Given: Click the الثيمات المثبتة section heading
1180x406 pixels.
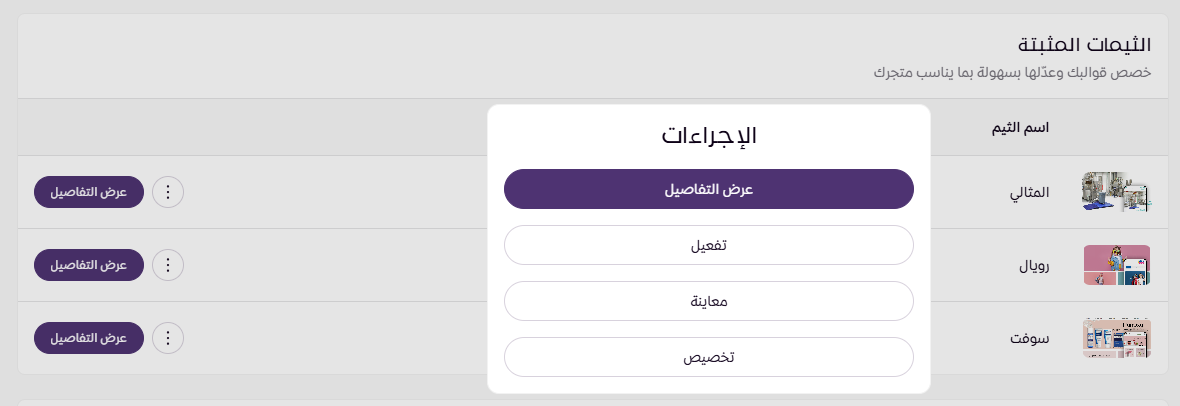Looking at the screenshot, I should (1083, 45).
